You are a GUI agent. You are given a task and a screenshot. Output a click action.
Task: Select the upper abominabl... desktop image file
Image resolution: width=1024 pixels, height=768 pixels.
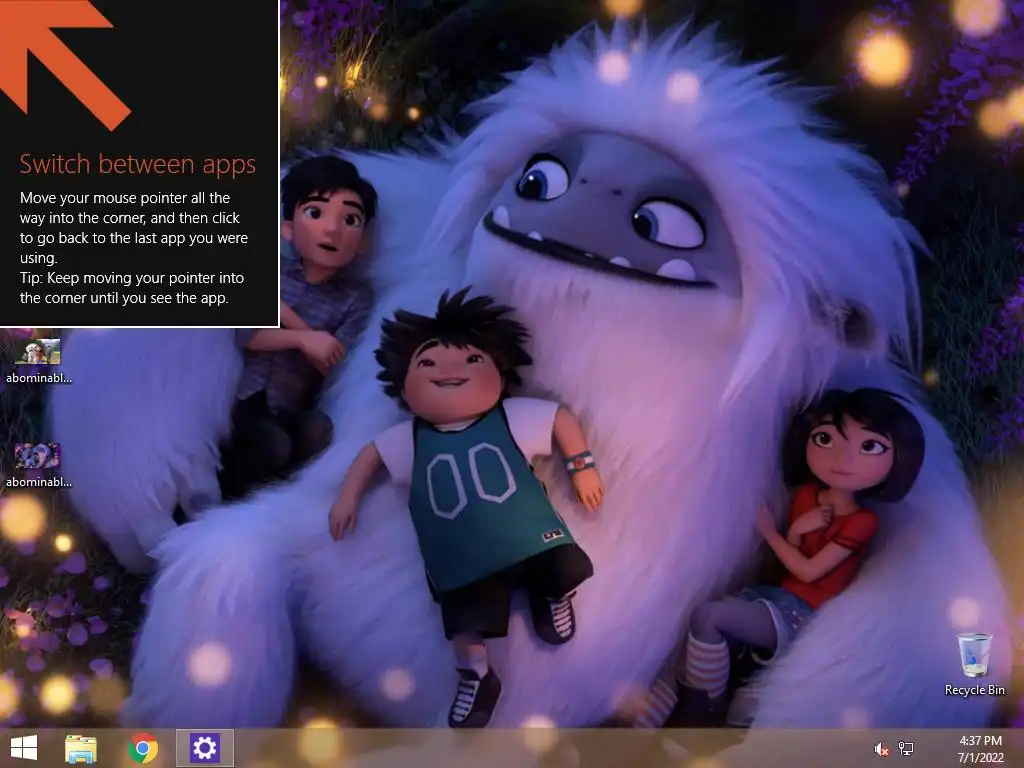tap(39, 361)
